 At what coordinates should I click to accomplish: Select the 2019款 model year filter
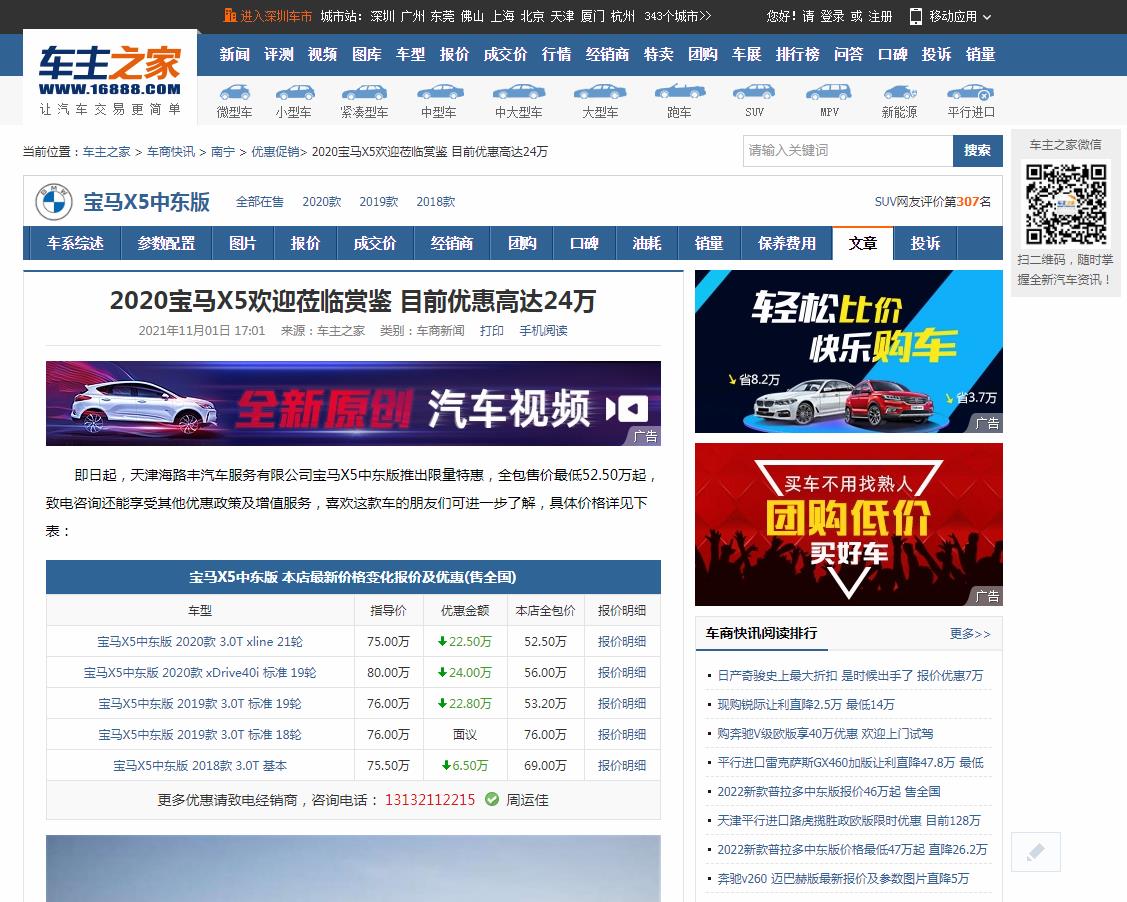point(379,202)
